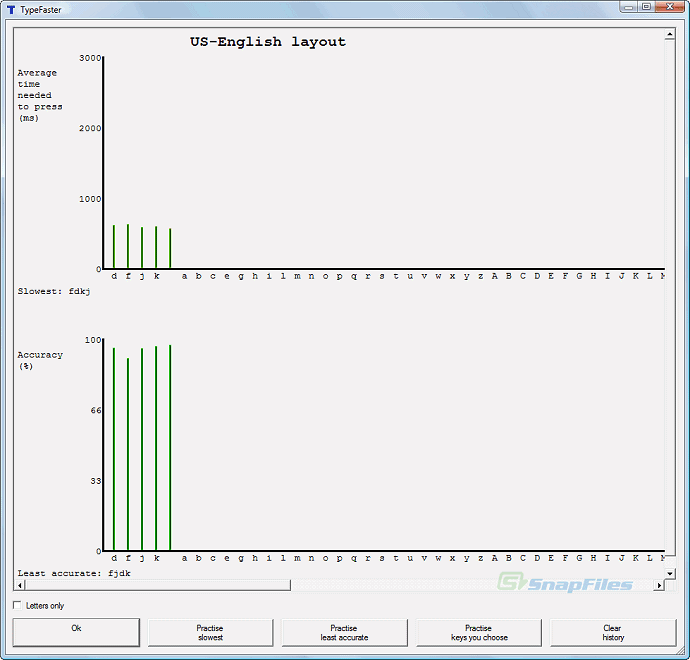Minimize the TypeFaster window
Screen dimensions: 690x660
[x=629, y=7]
